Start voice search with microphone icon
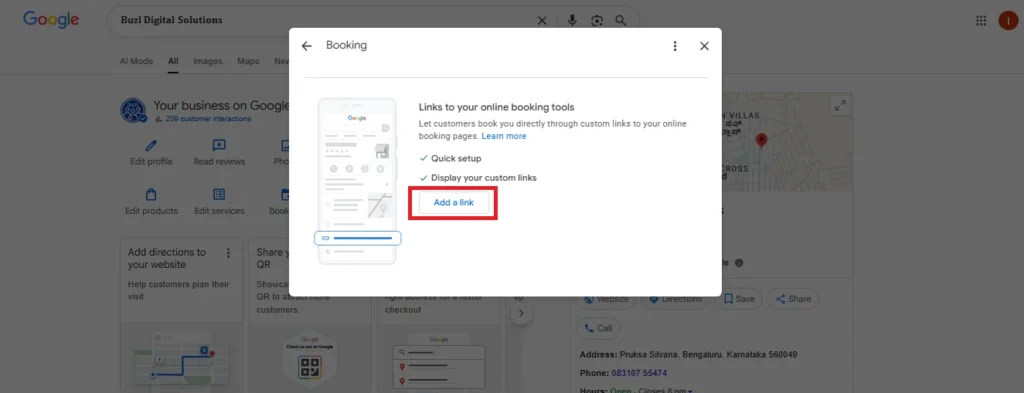1024x393 pixels. click(572, 21)
